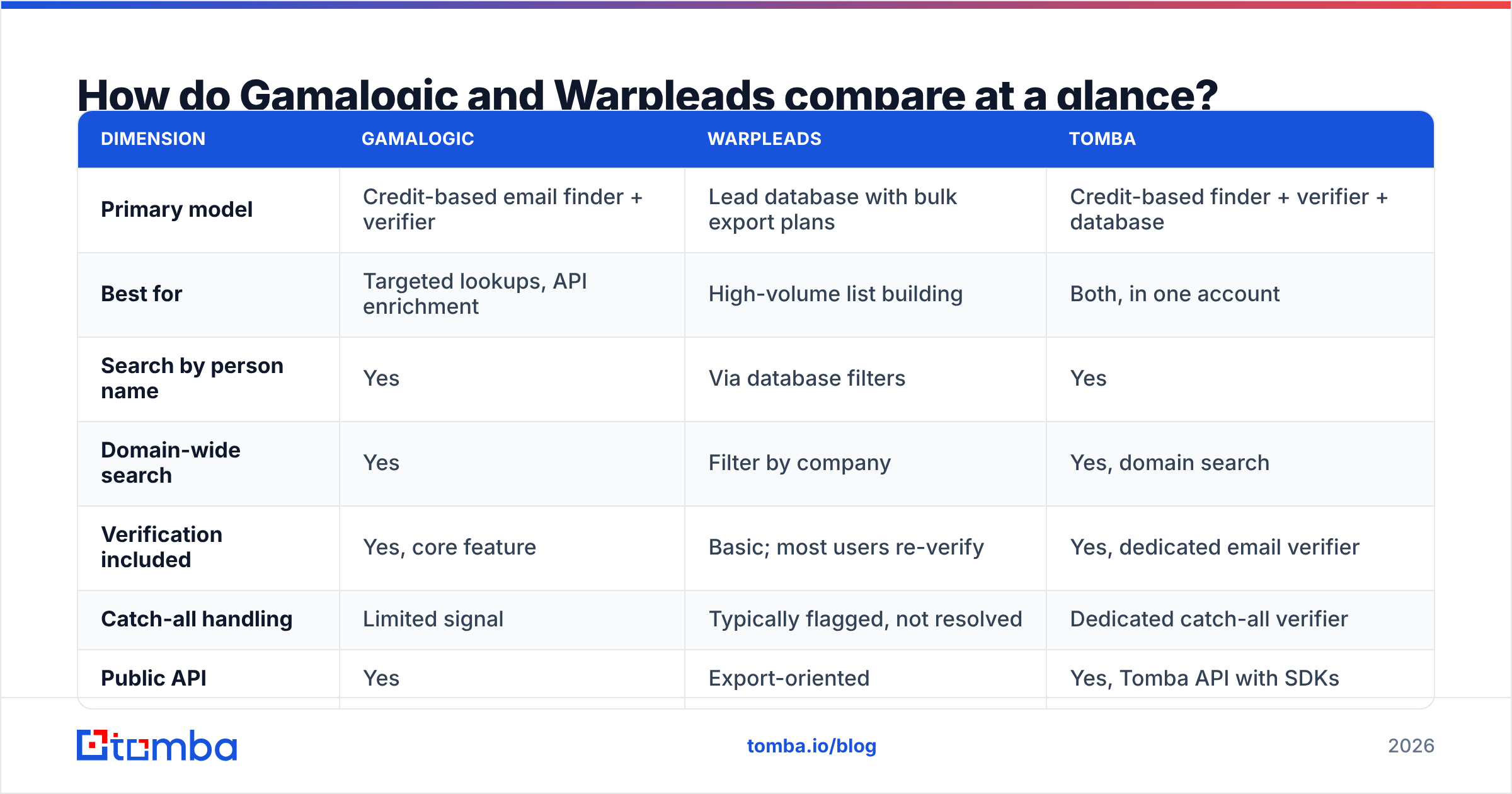1512x794 pixels.
Task: Click 'Search by person name' row label
Action: (192, 379)
